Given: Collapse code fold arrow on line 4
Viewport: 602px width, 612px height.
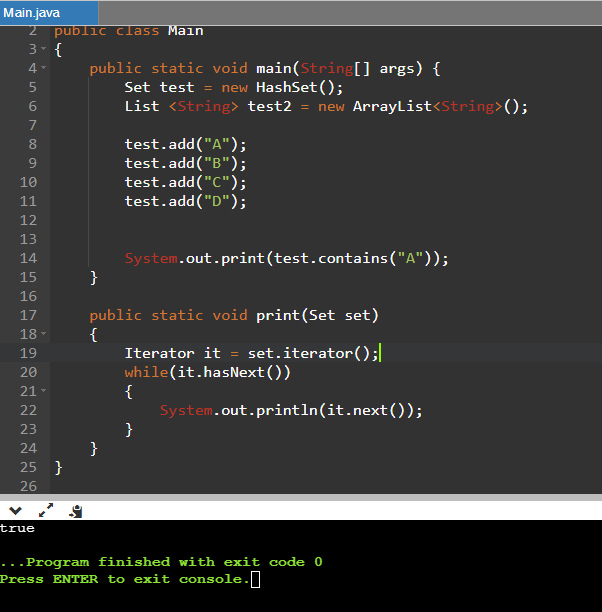Looking at the screenshot, I should (x=44, y=68).
